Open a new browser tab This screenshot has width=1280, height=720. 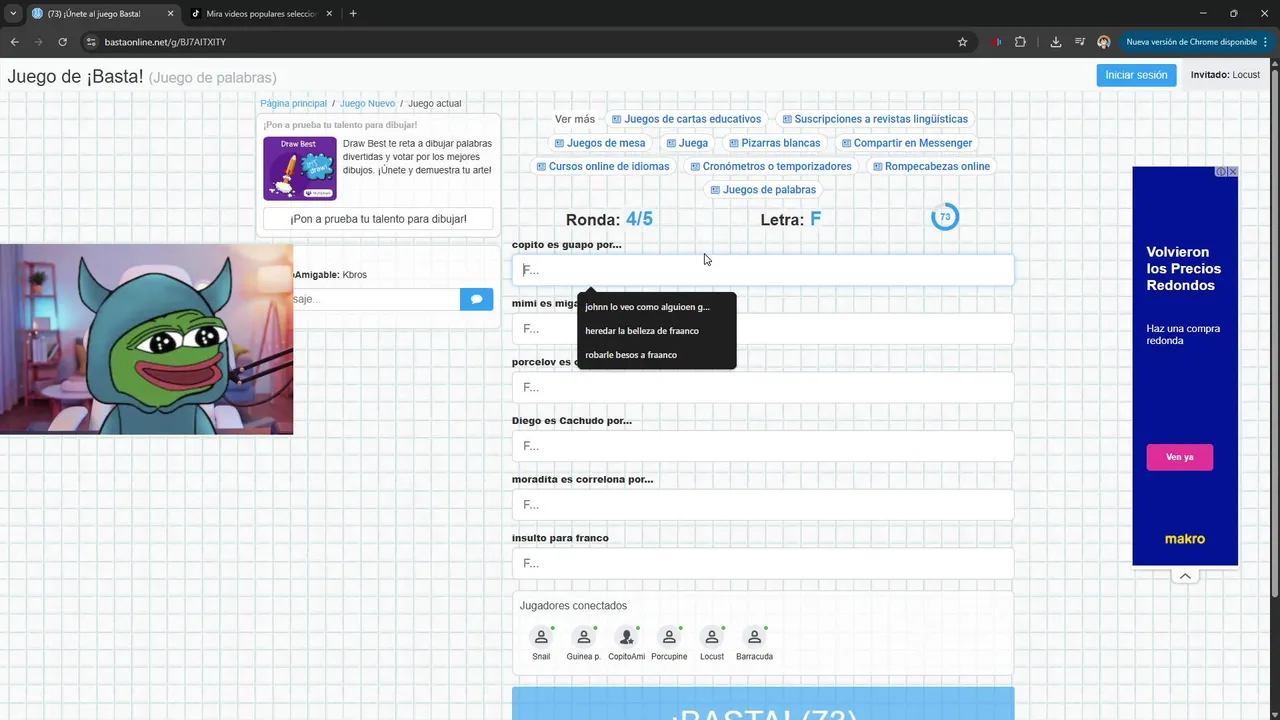tap(353, 14)
